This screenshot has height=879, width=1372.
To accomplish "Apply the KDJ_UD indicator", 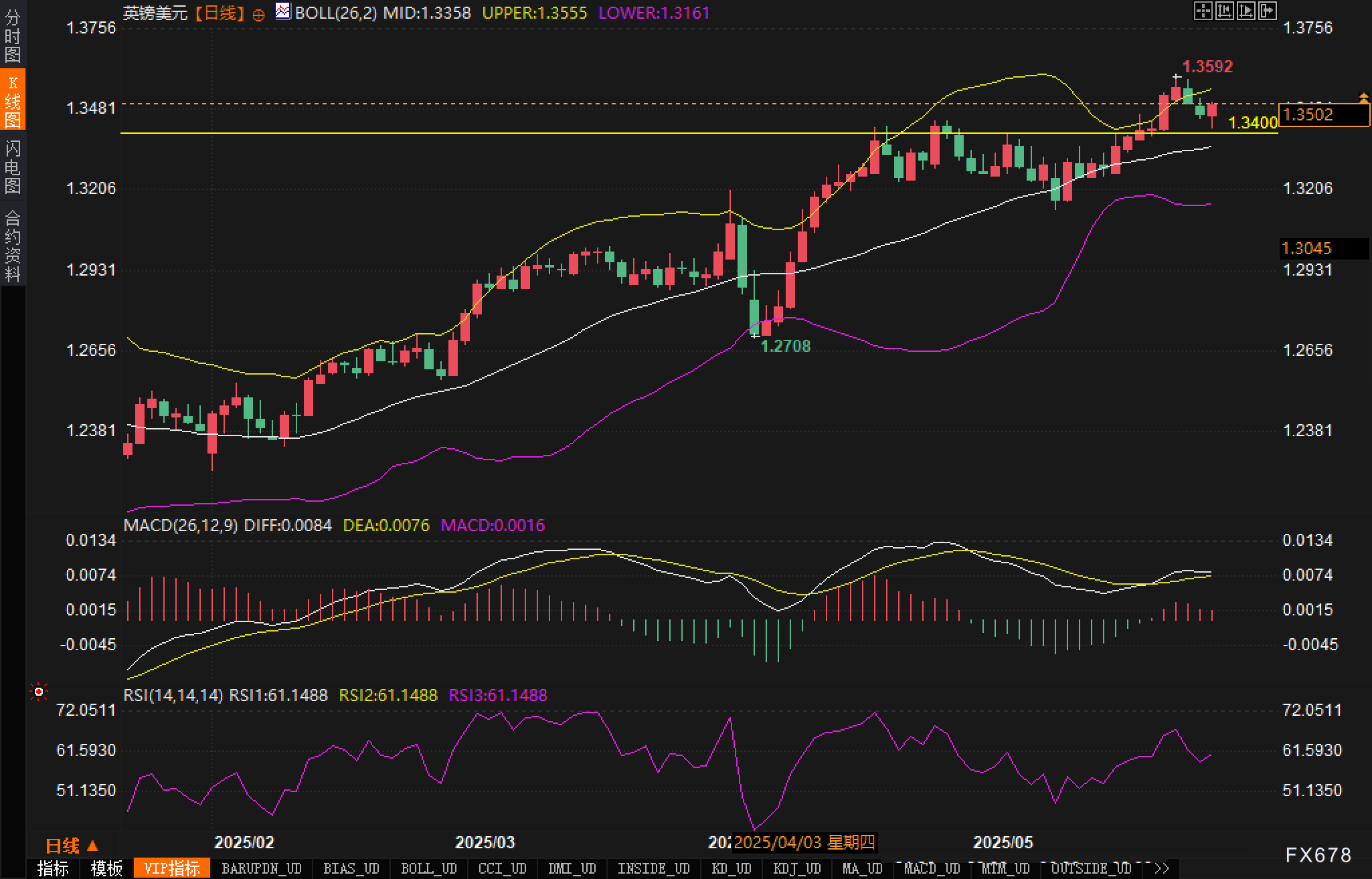I will point(796,869).
